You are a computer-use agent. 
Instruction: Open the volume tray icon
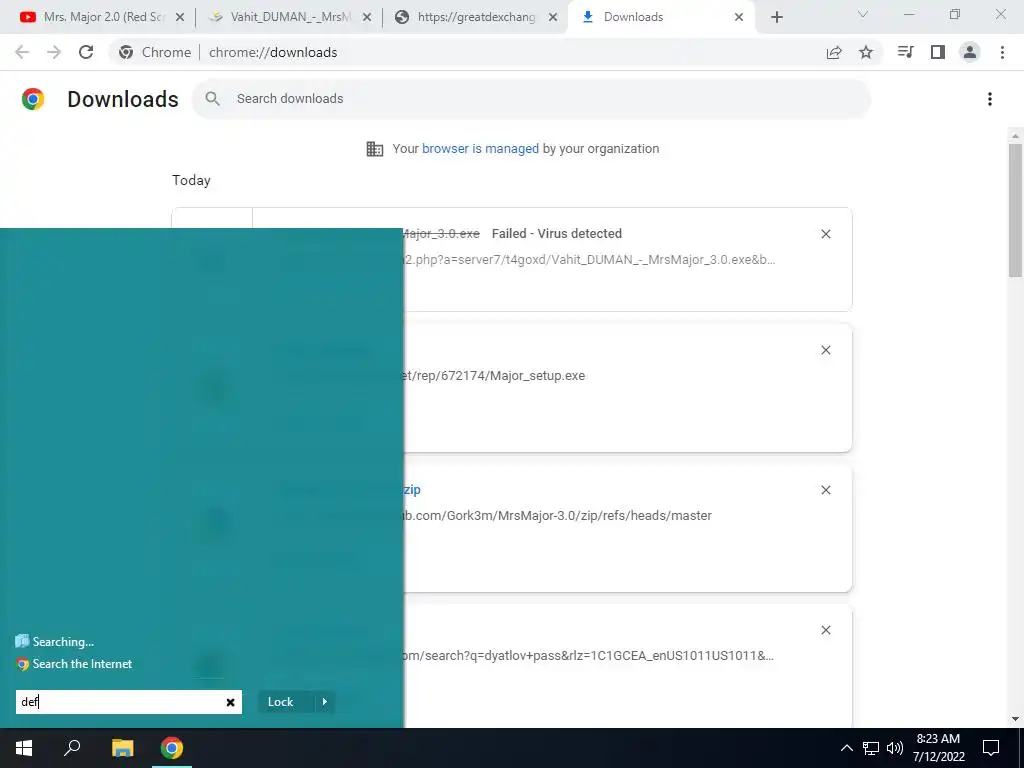[x=895, y=748]
